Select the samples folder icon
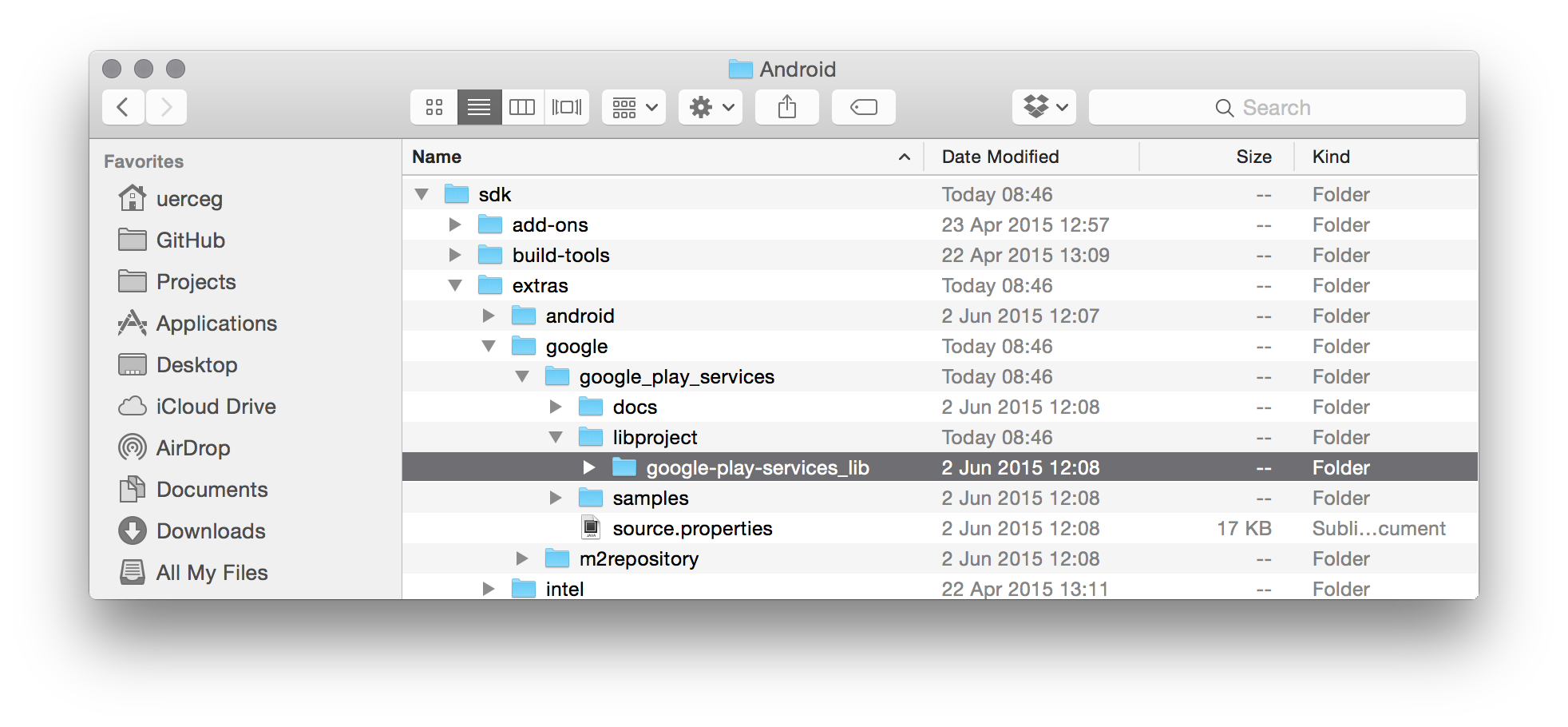Screen dimensions: 1568x727 [591, 498]
